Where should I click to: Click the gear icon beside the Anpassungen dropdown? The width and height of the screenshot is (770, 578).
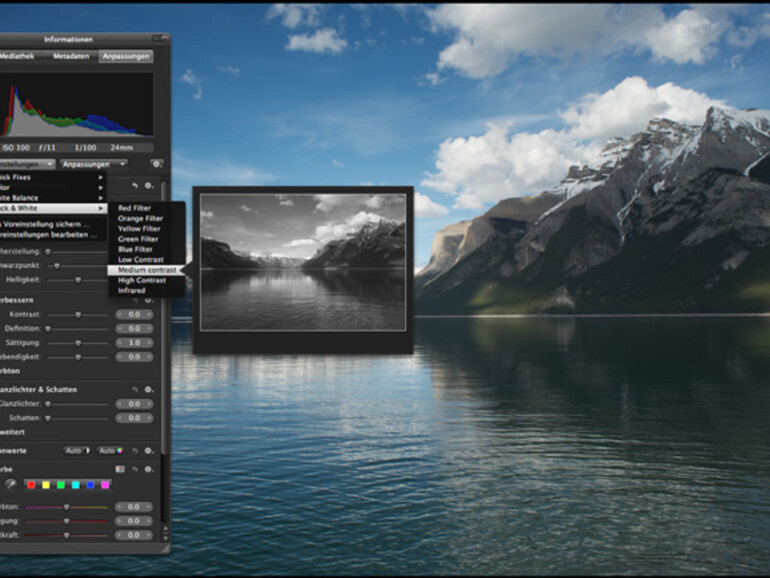pos(157,163)
